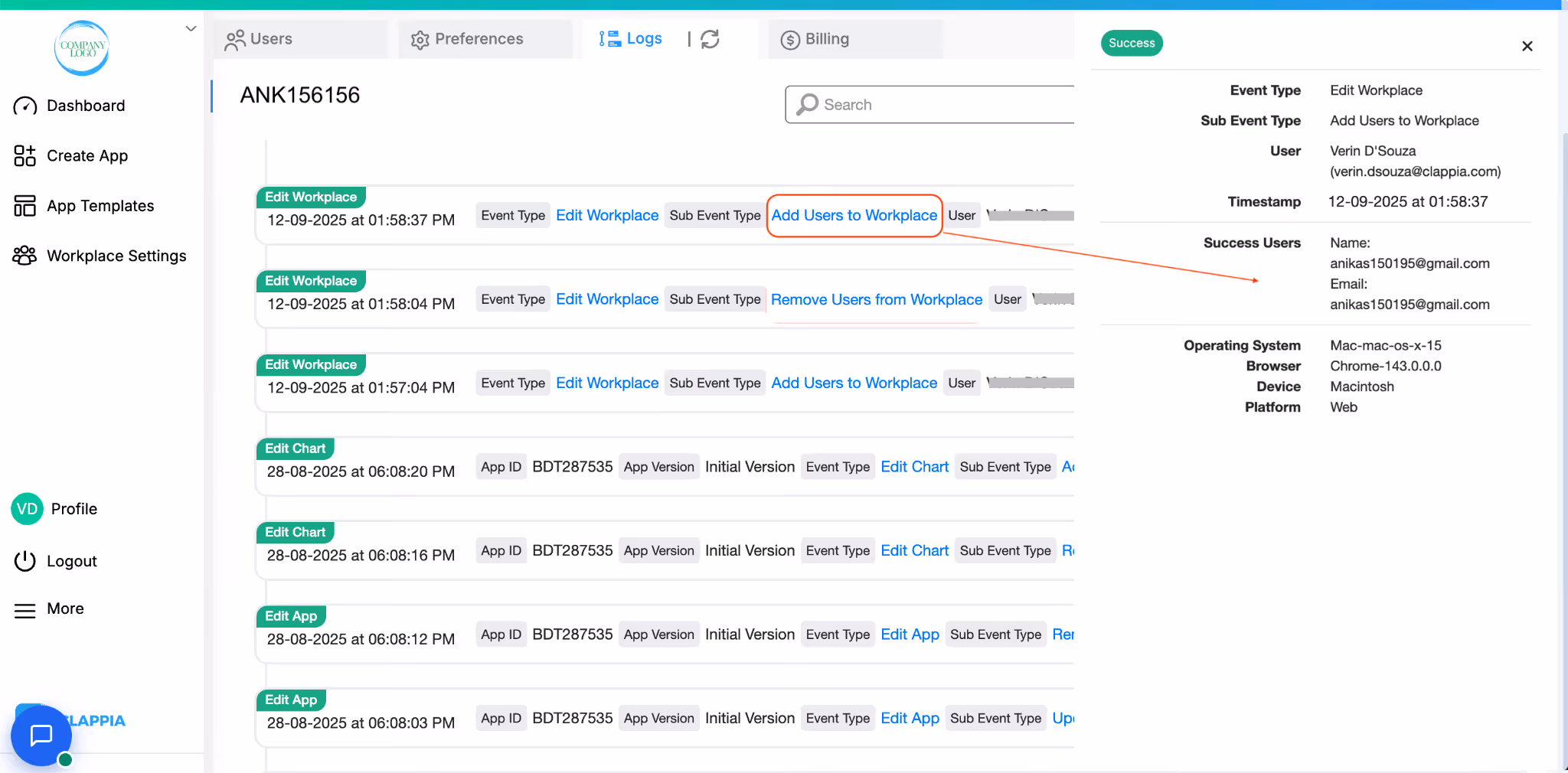1568x773 pixels.
Task: Expand the workplace switcher chevron
Action: coord(191,29)
